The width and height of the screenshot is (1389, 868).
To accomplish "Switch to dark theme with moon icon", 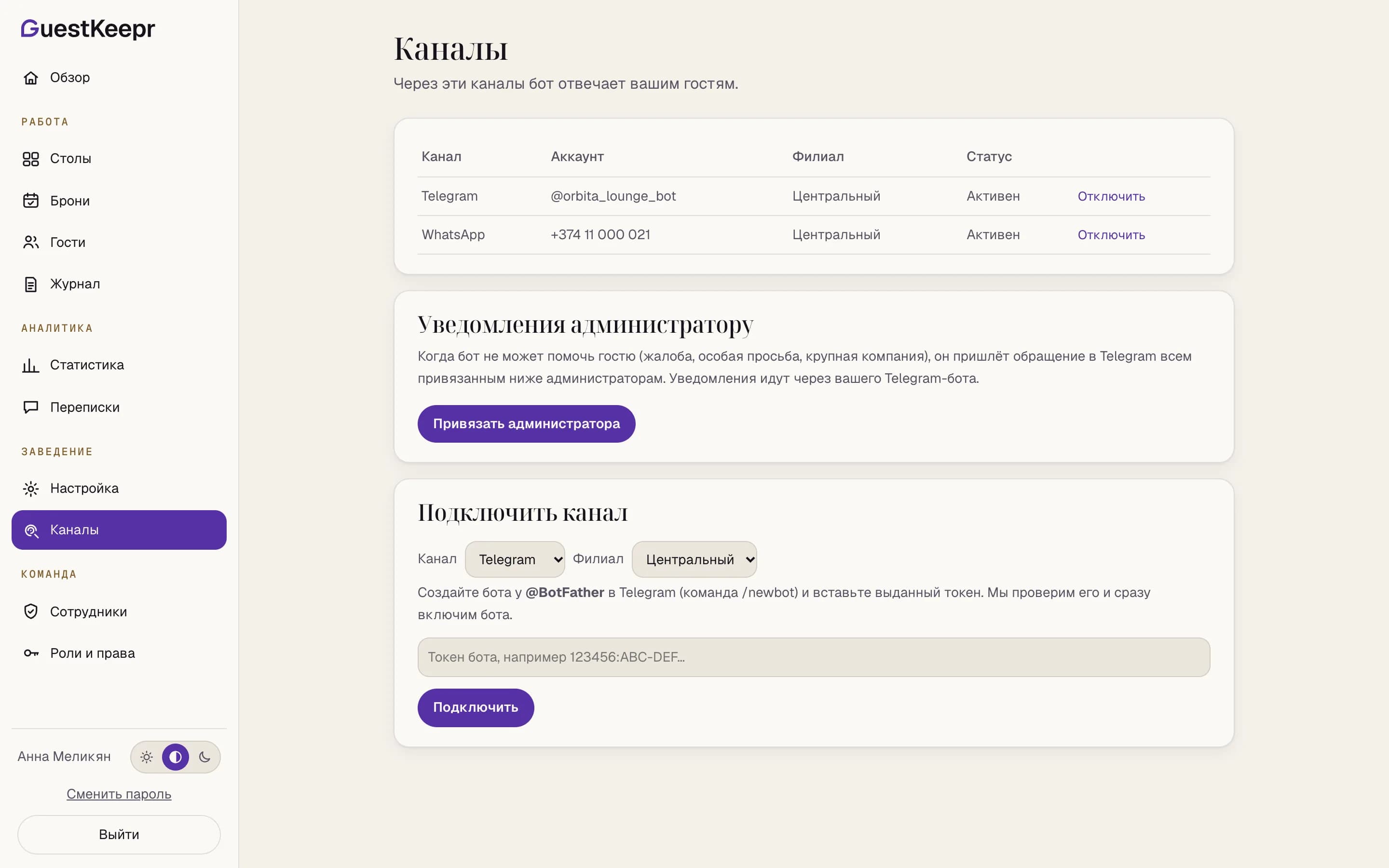I will pos(204,757).
